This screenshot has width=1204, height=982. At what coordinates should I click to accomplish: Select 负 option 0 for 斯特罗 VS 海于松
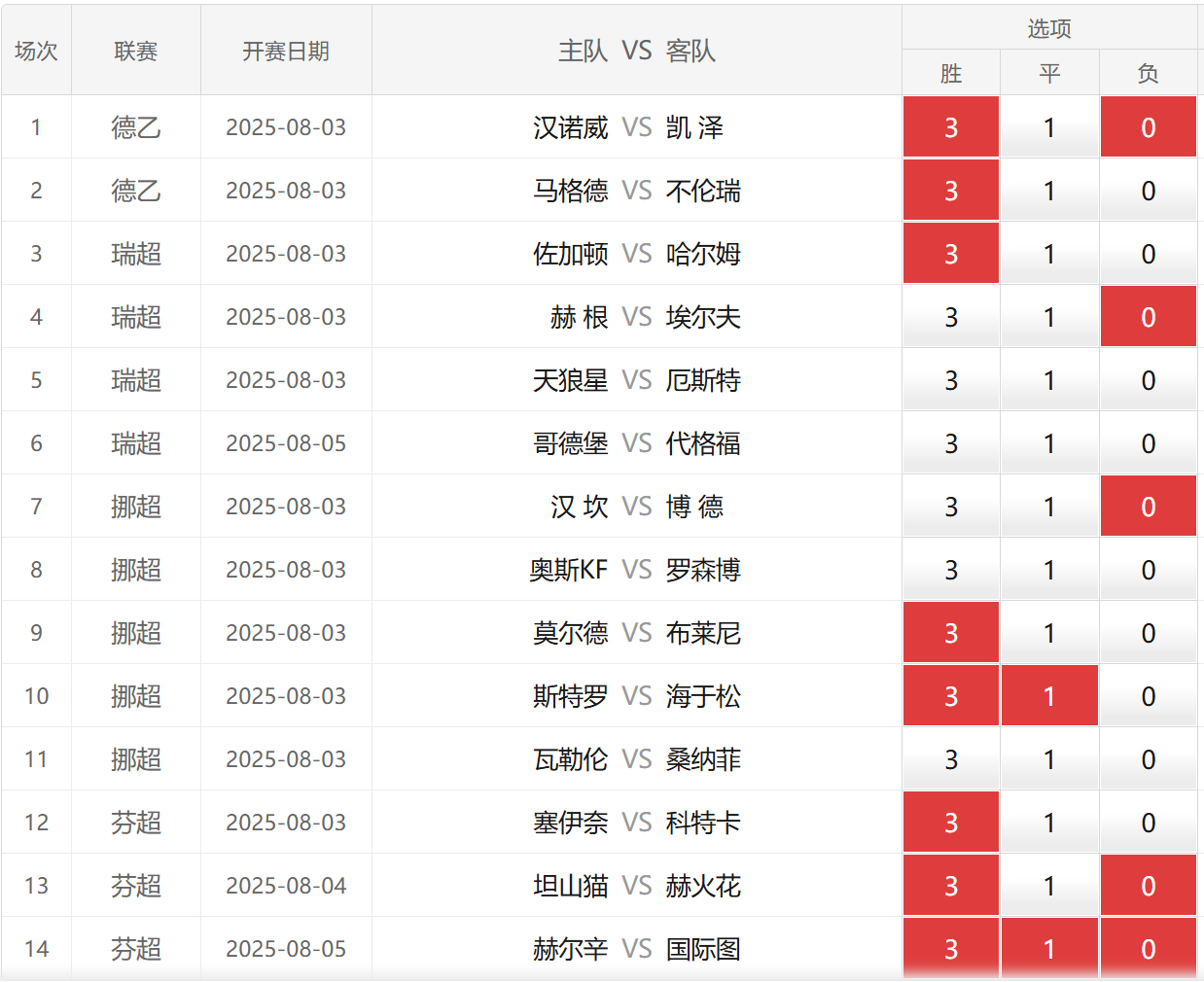click(1149, 696)
